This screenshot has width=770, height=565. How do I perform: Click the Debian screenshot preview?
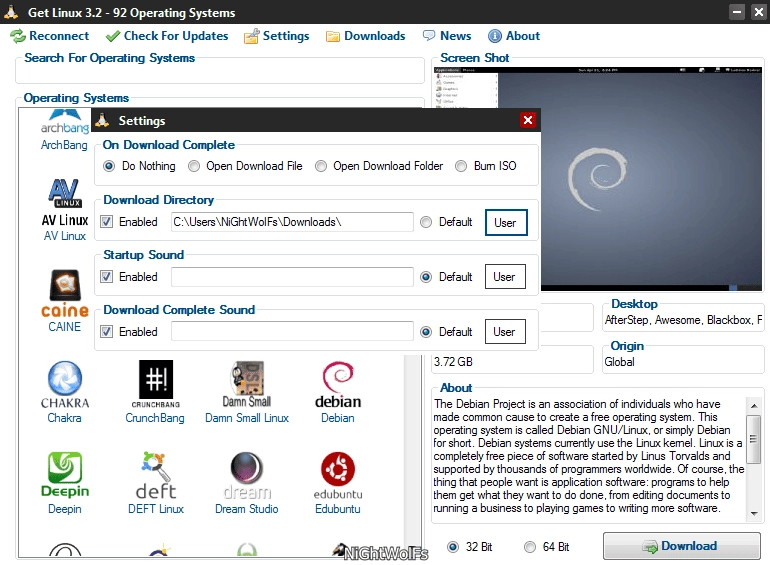[651, 179]
